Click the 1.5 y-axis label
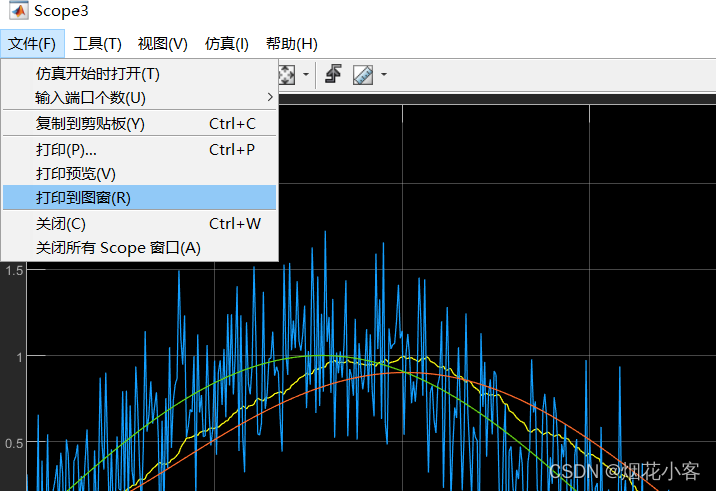The width and height of the screenshot is (716, 491). [x=14, y=270]
